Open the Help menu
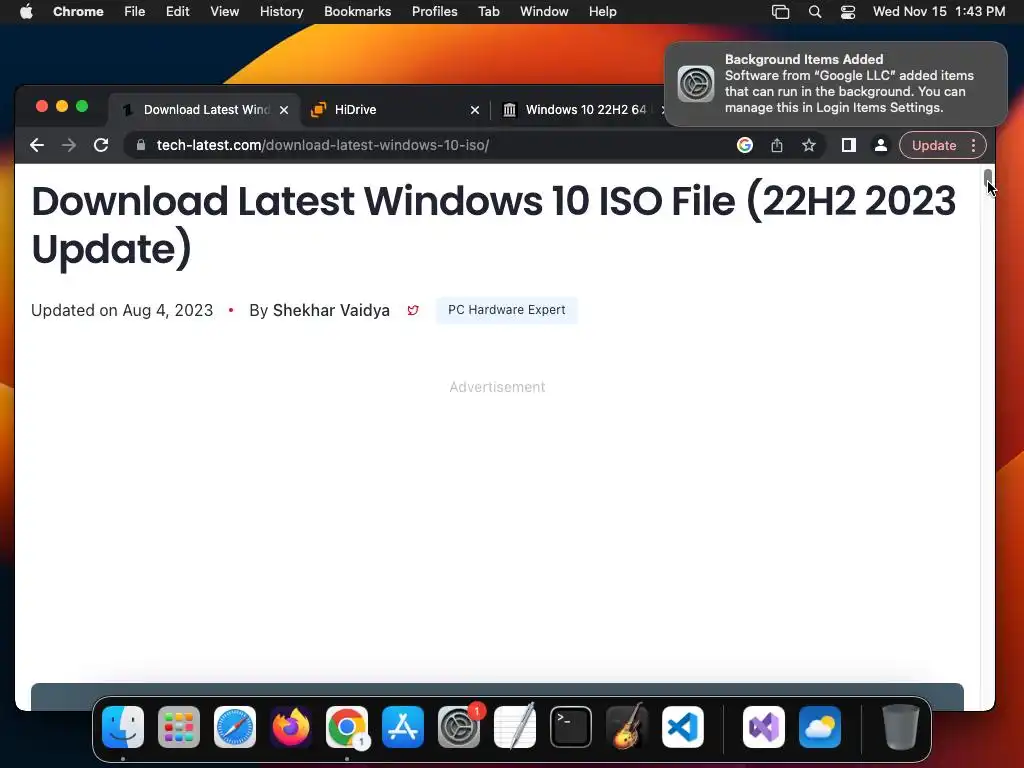1024x768 pixels. click(x=602, y=11)
